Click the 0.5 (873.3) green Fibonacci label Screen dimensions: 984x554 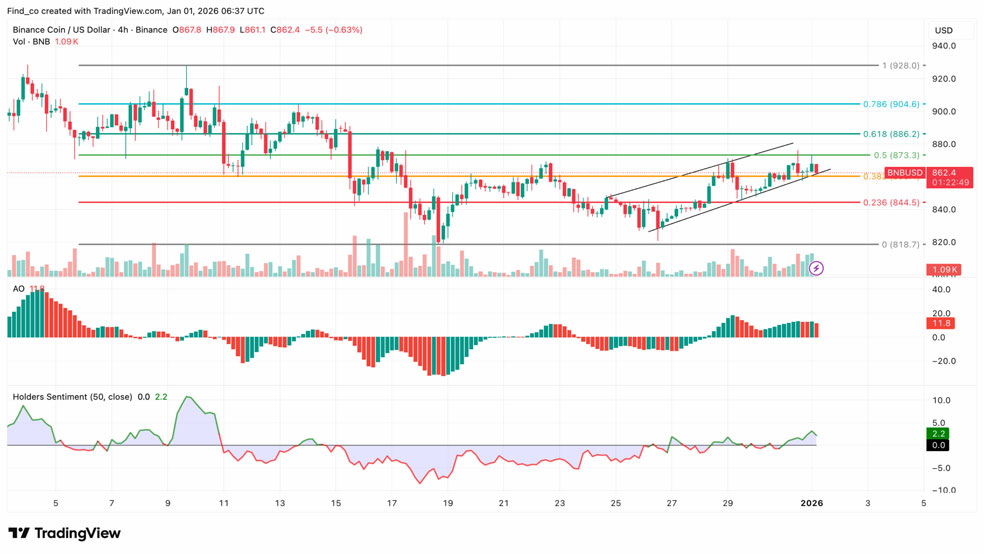(x=896, y=155)
